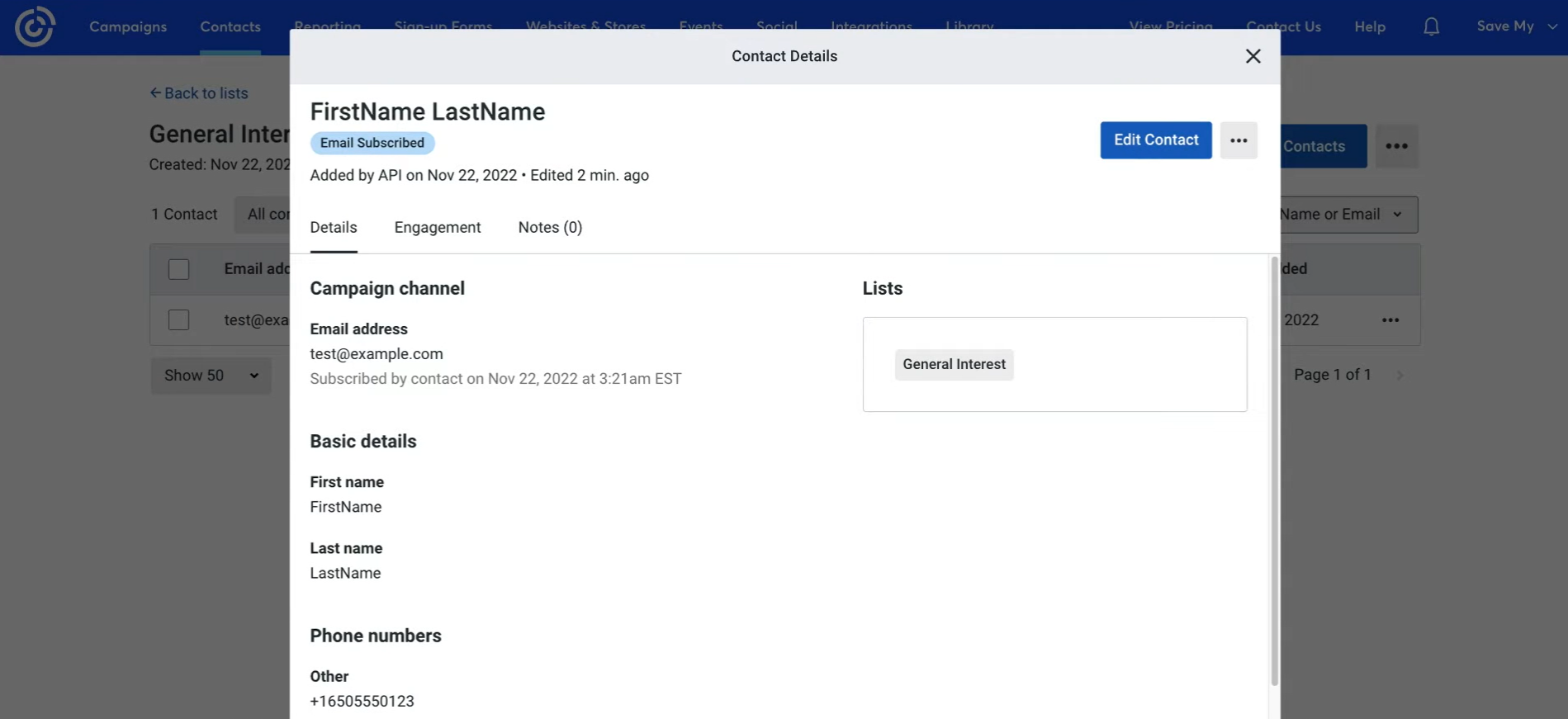
Task: Select the Details tab
Action: point(334,228)
